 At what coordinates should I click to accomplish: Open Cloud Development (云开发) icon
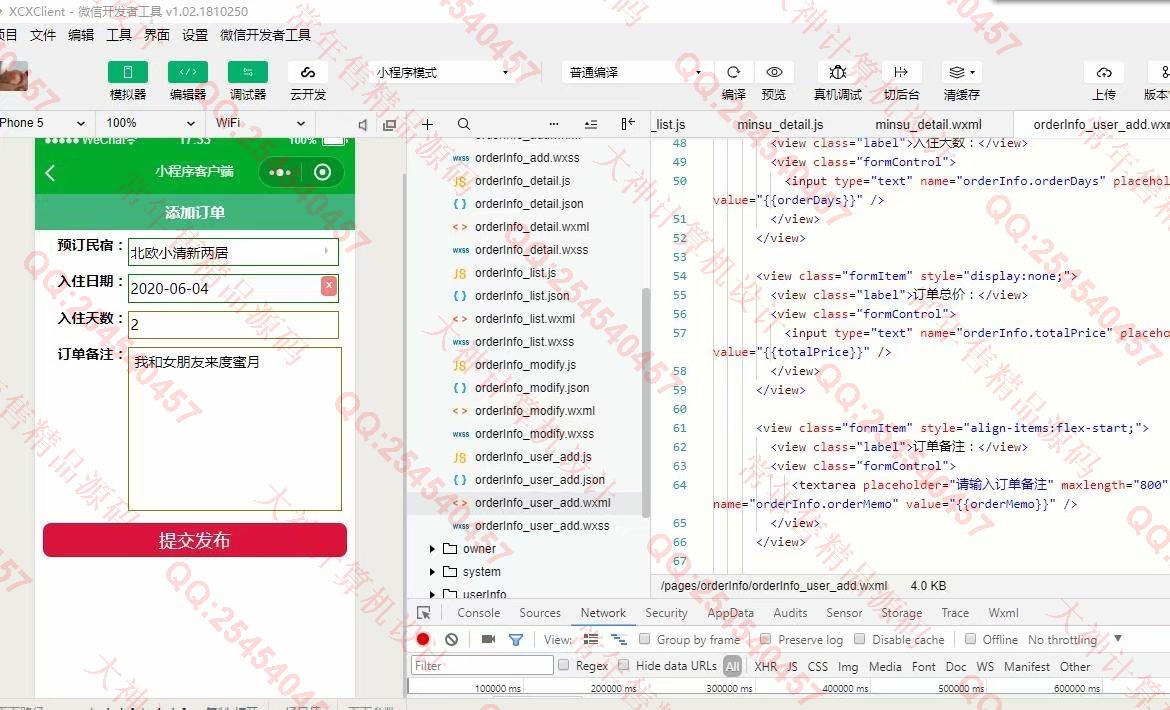click(x=308, y=72)
